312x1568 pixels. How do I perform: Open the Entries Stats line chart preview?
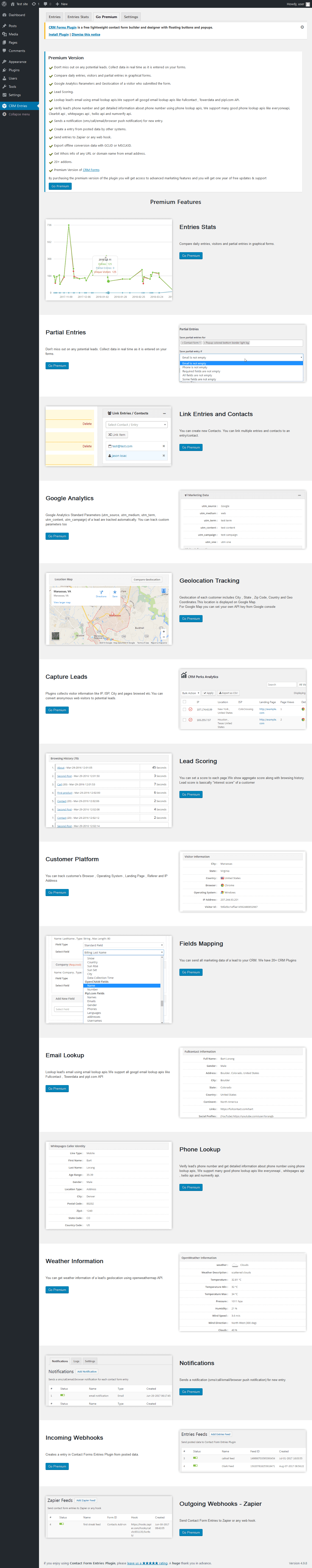(x=109, y=260)
